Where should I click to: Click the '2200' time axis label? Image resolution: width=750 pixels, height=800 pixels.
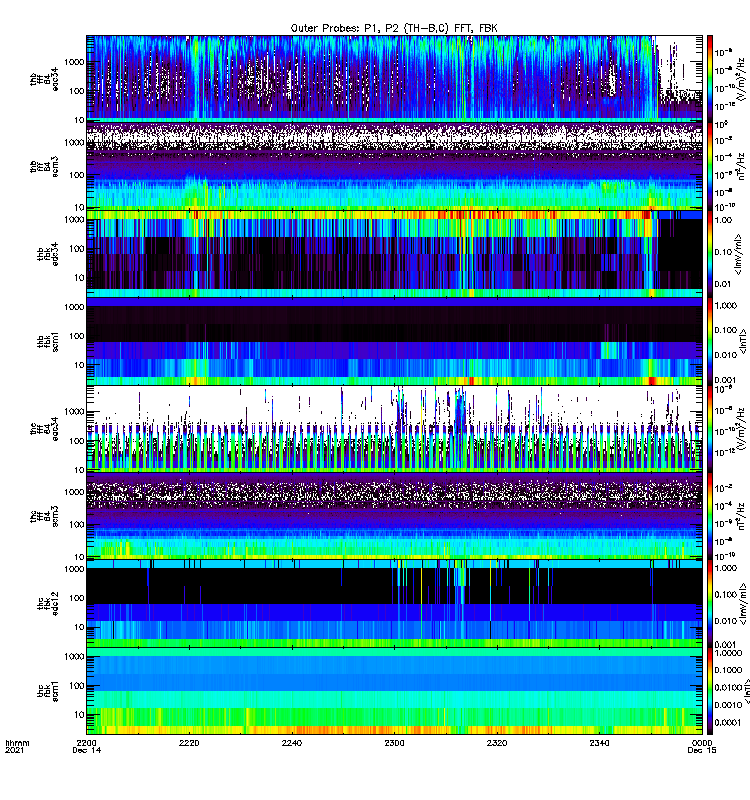click(x=87, y=743)
